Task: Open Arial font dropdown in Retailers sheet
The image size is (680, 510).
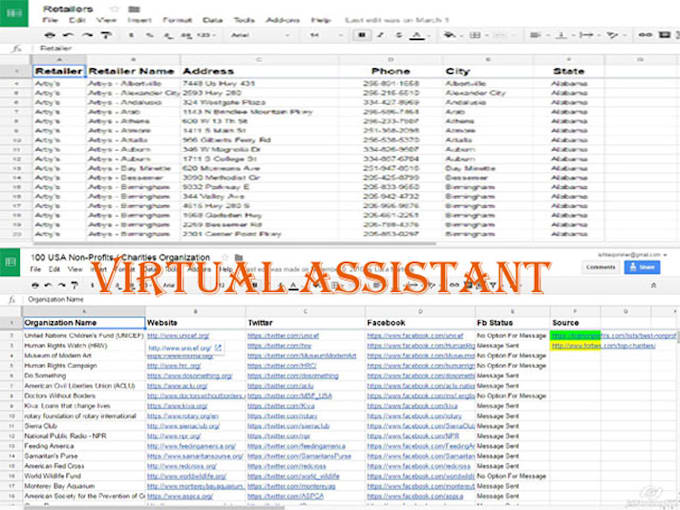Action: tap(259, 35)
